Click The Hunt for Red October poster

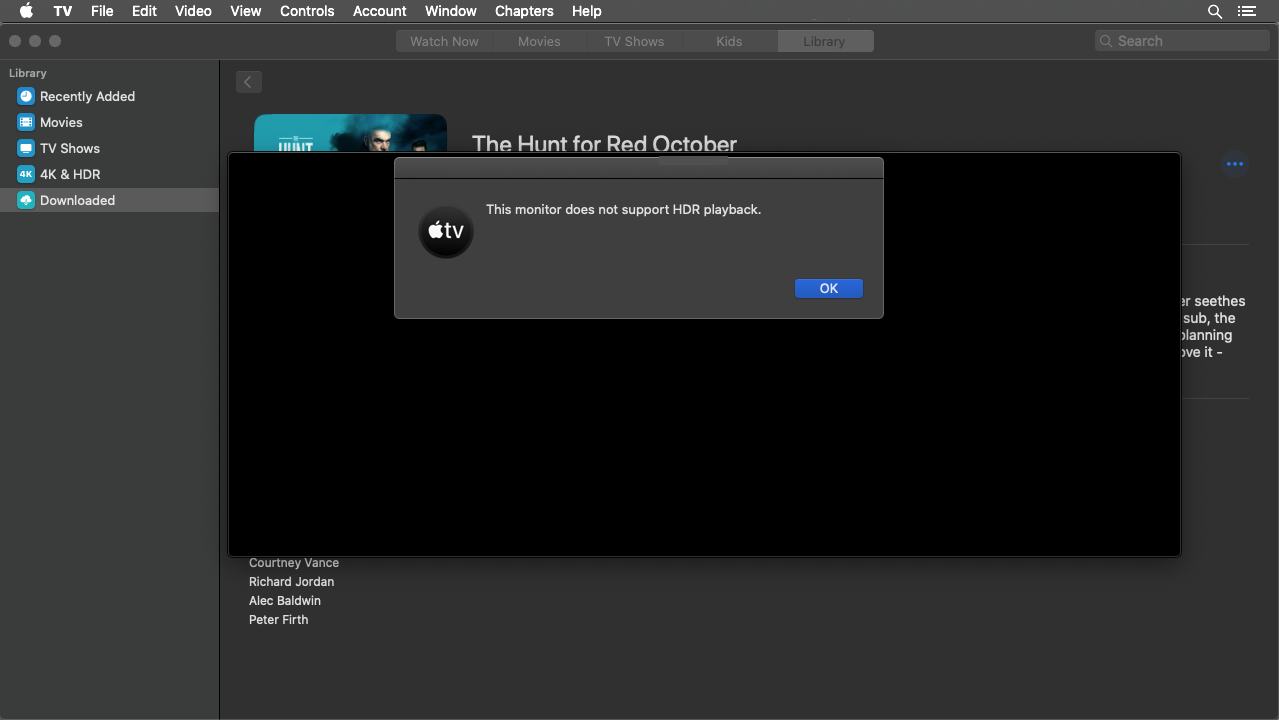[x=350, y=133]
